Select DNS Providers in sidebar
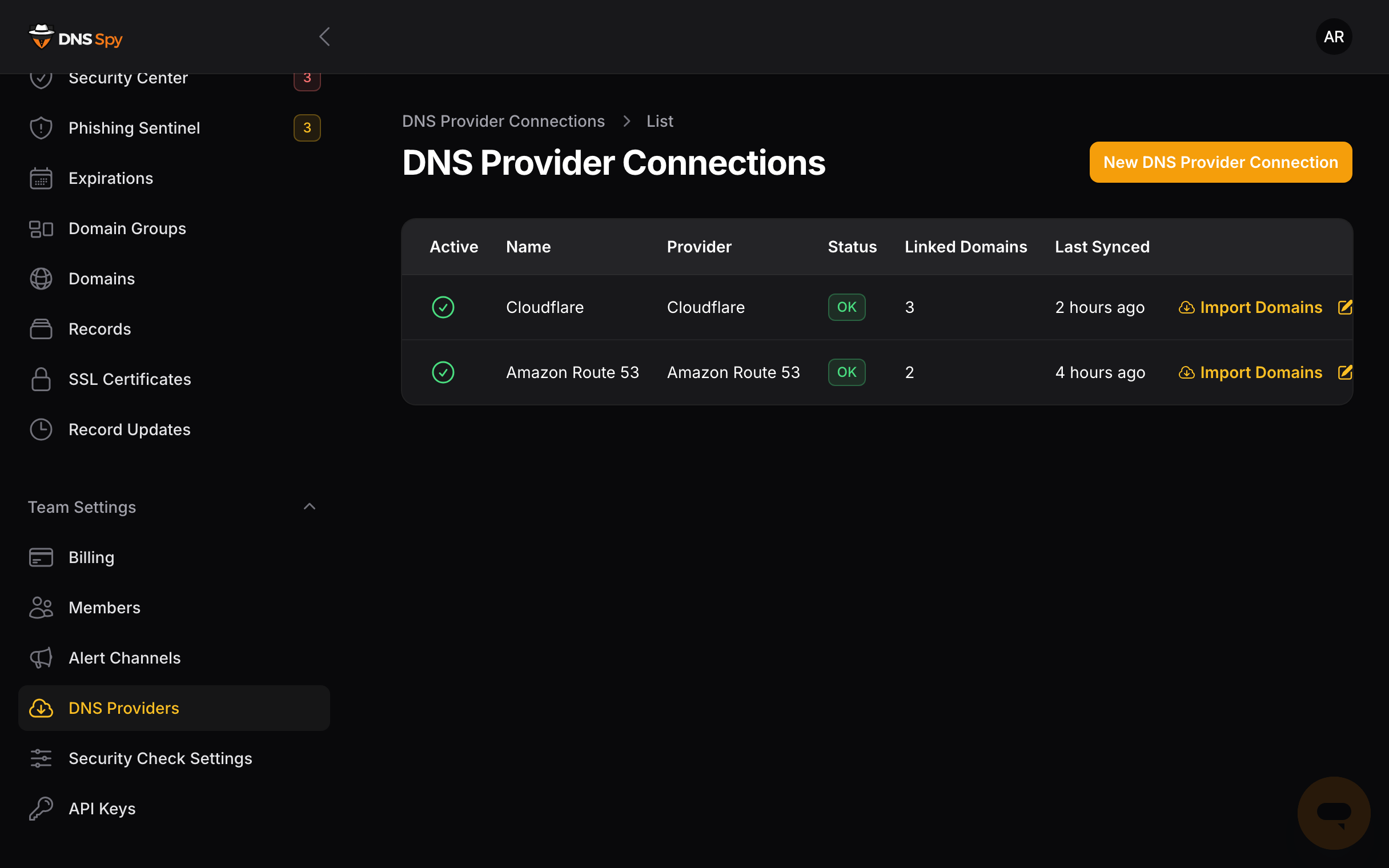 [174, 708]
